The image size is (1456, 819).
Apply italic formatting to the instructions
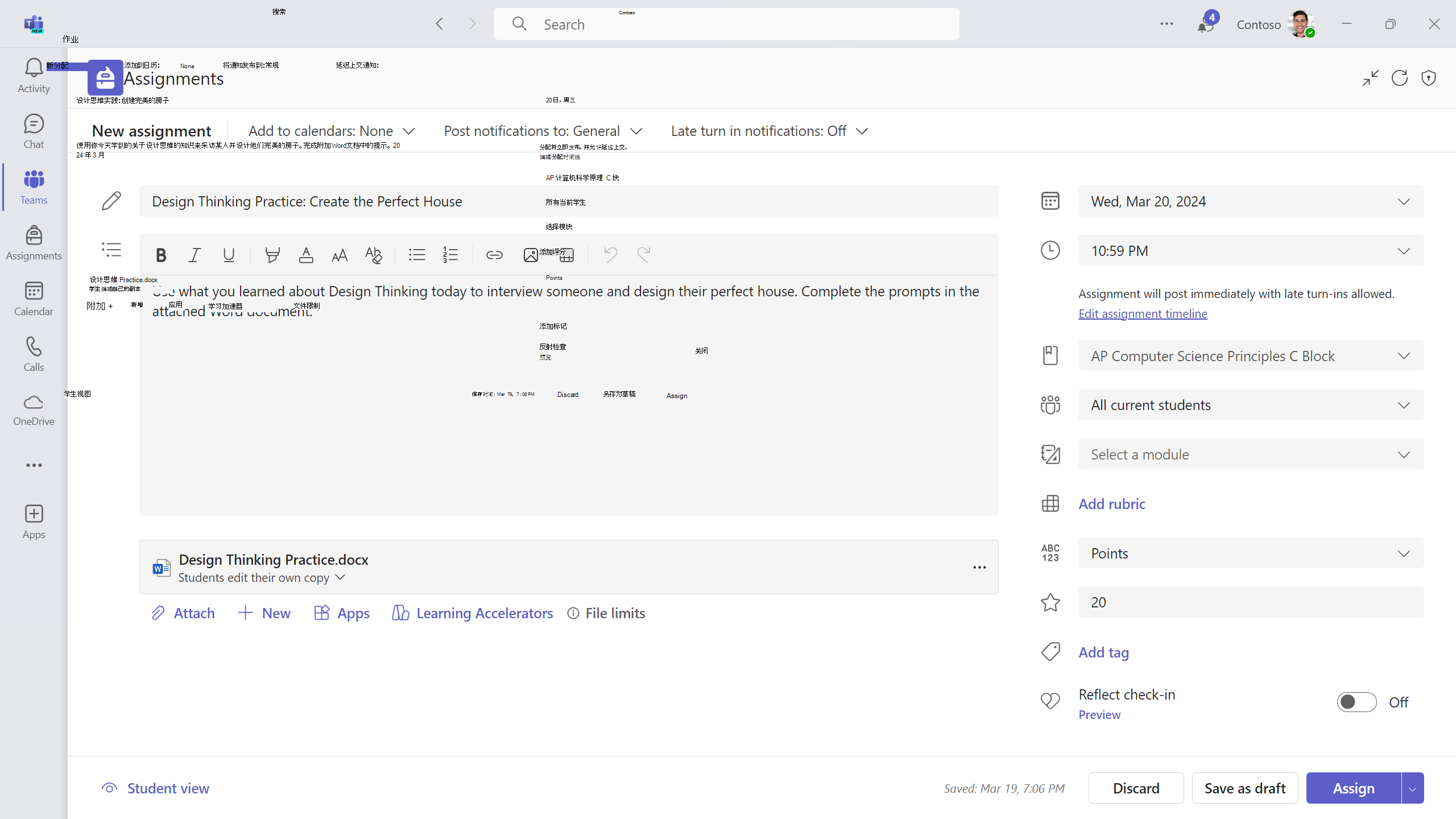tap(195, 255)
